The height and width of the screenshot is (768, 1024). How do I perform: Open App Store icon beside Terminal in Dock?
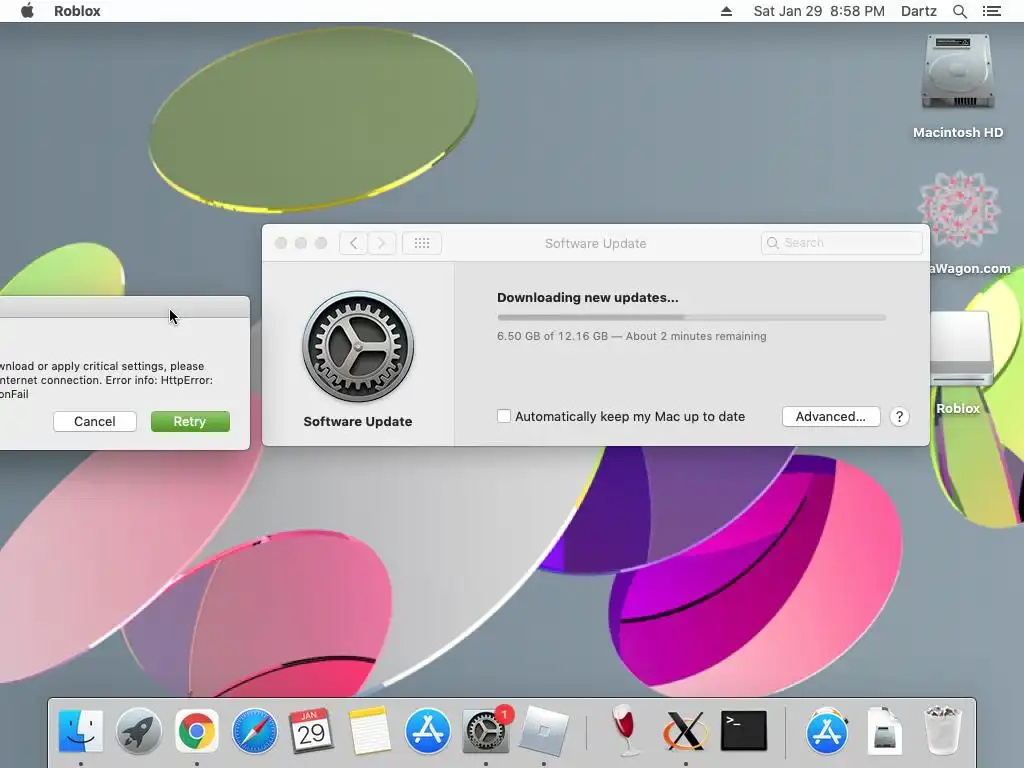(x=827, y=731)
